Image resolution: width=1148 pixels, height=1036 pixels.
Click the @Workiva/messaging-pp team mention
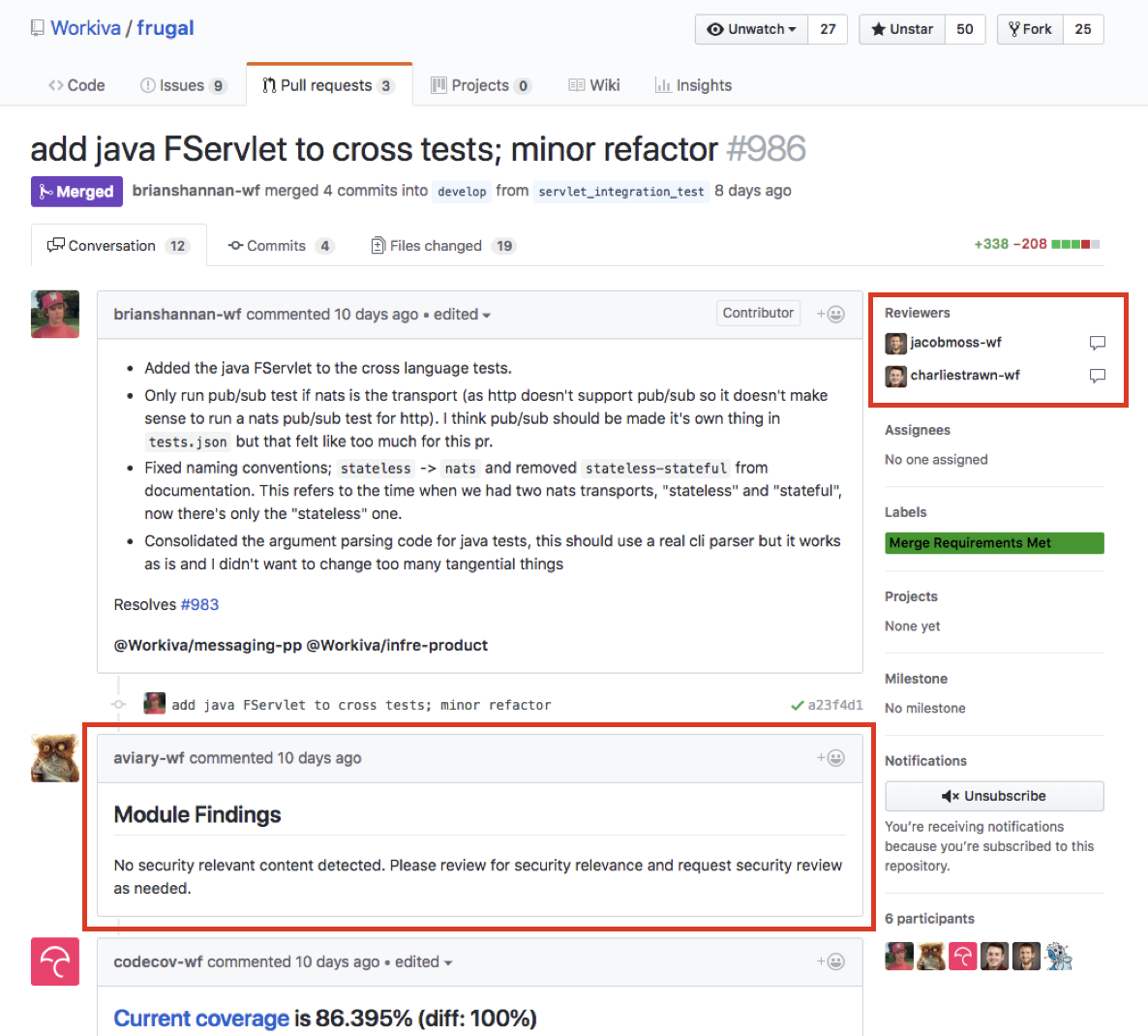(208, 646)
